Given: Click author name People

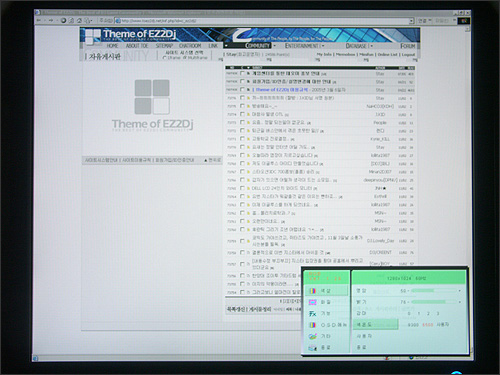Looking at the screenshot, I should click(380, 123).
